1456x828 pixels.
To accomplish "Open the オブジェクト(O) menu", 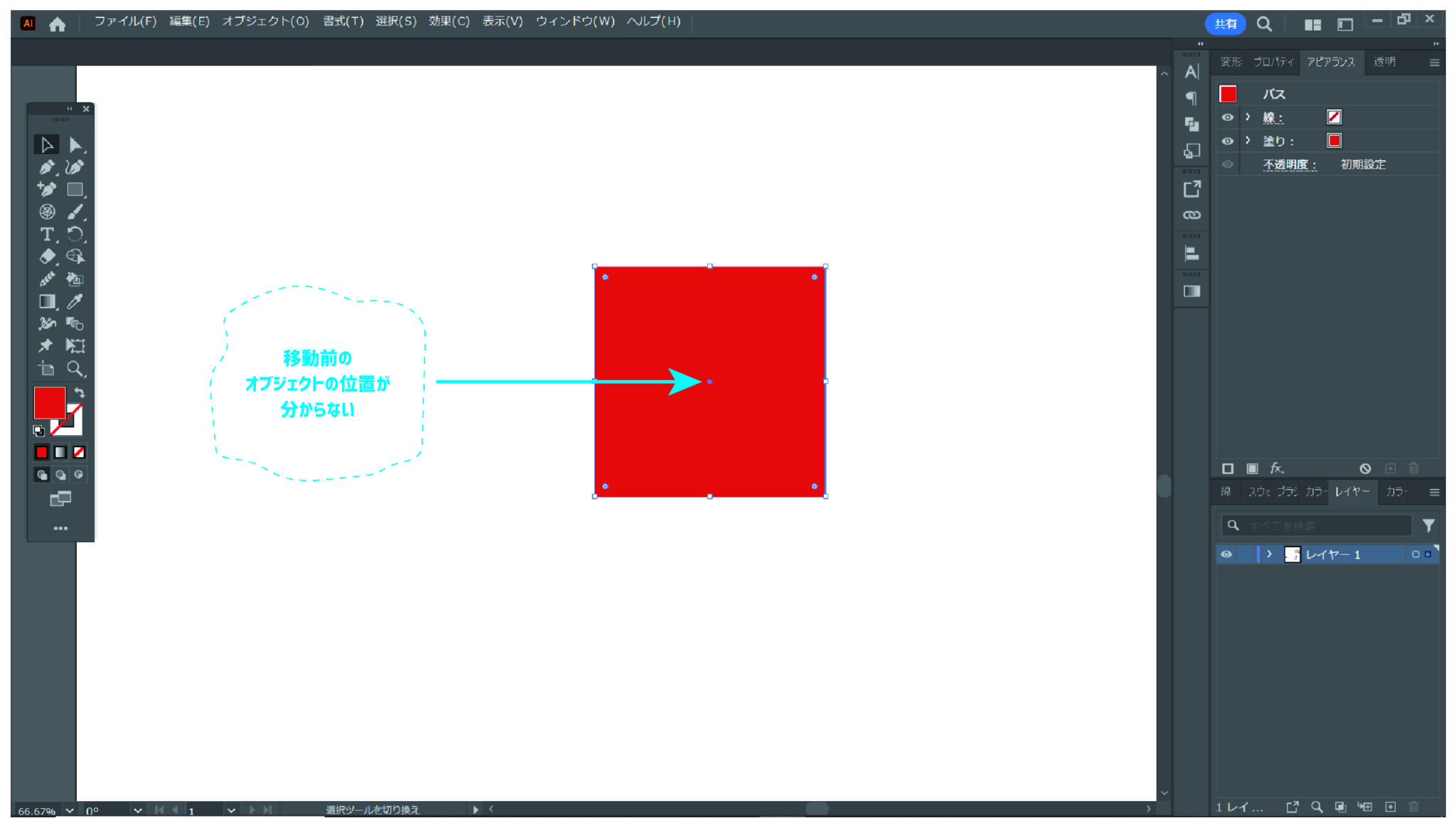I will (265, 21).
